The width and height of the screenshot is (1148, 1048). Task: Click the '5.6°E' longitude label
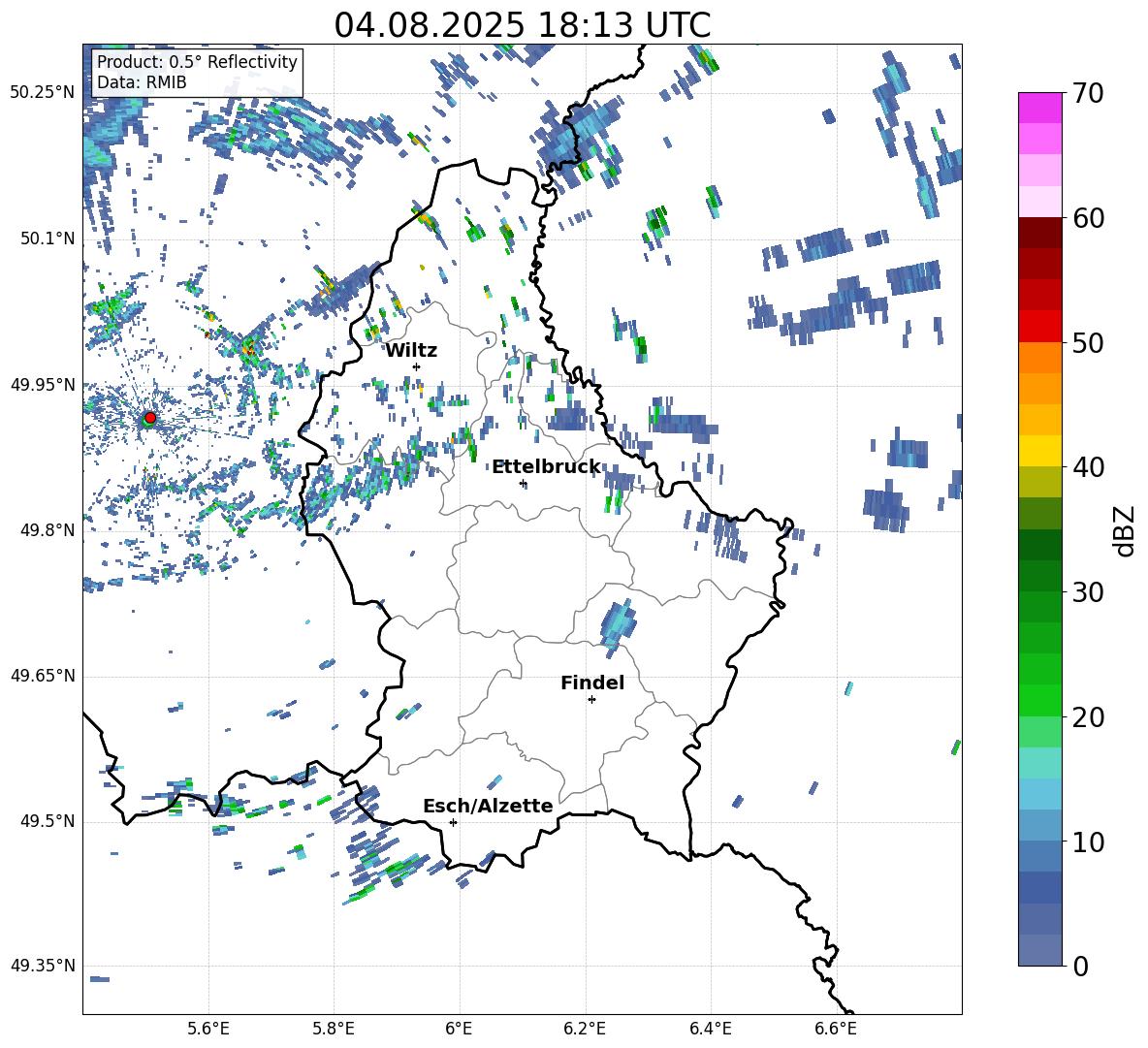click(208, 1029)
